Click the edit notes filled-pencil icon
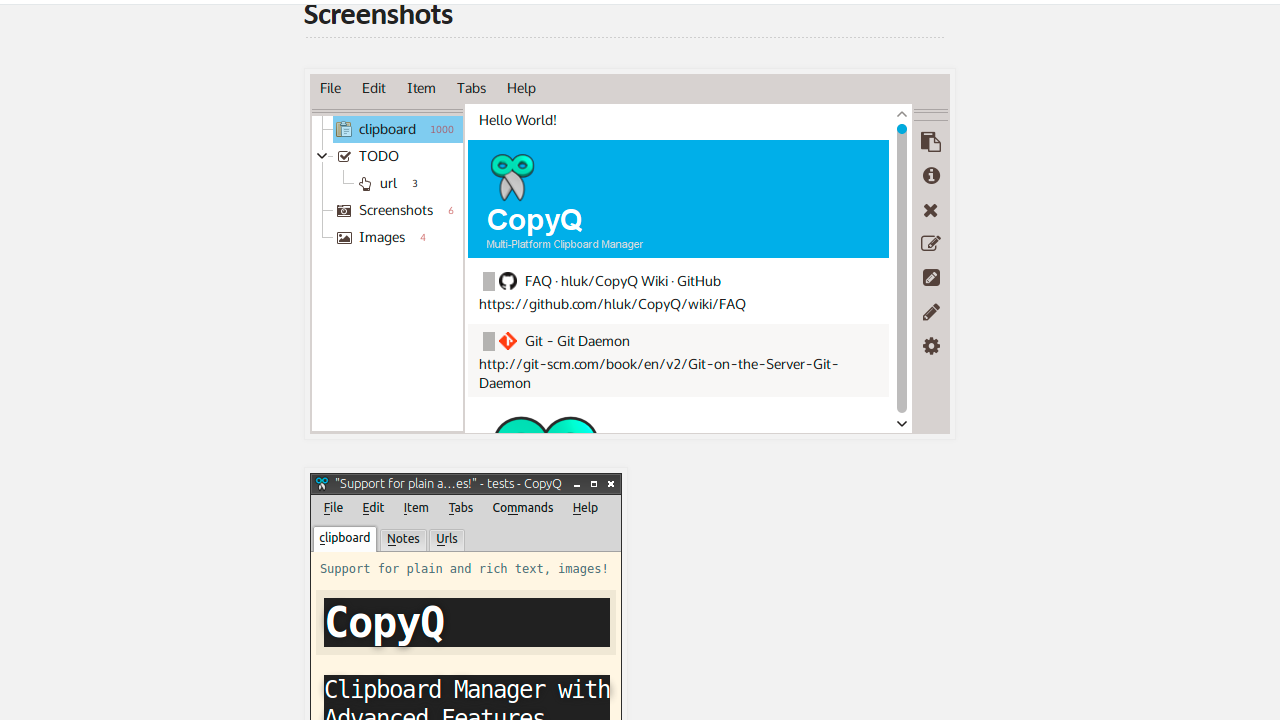1280x720 pixels. tap(931, 278)
